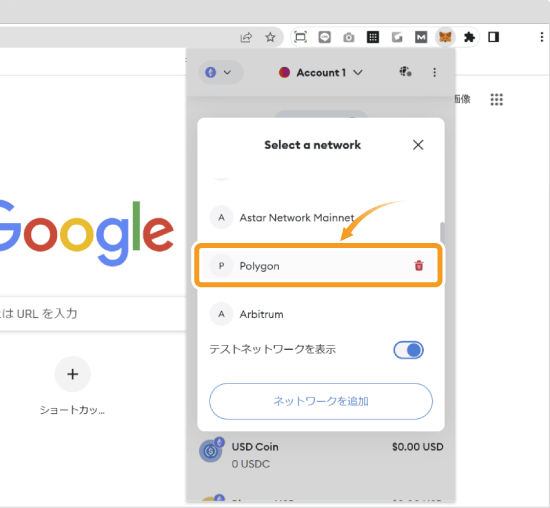Open the Chrome three-dot menu

coord(542,37)
